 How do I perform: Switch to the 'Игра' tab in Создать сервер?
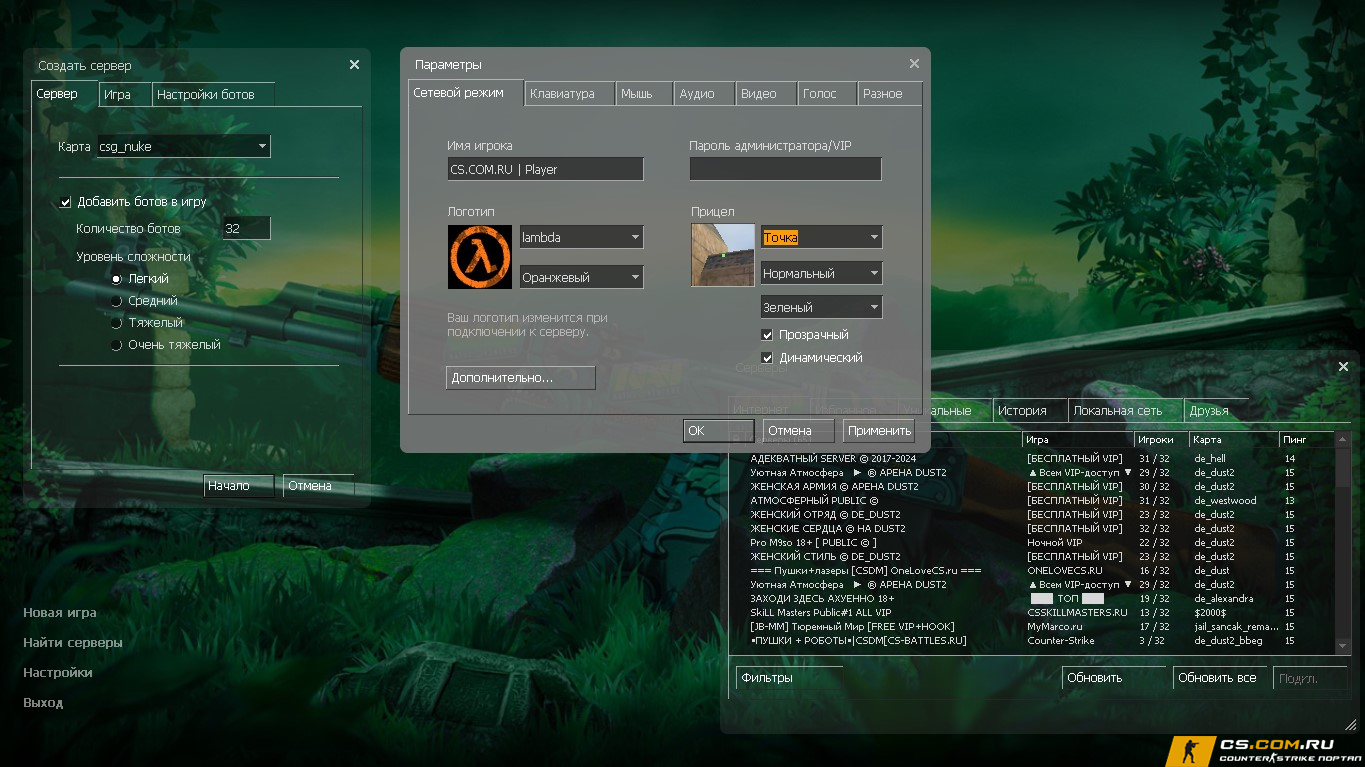[125, 94]
